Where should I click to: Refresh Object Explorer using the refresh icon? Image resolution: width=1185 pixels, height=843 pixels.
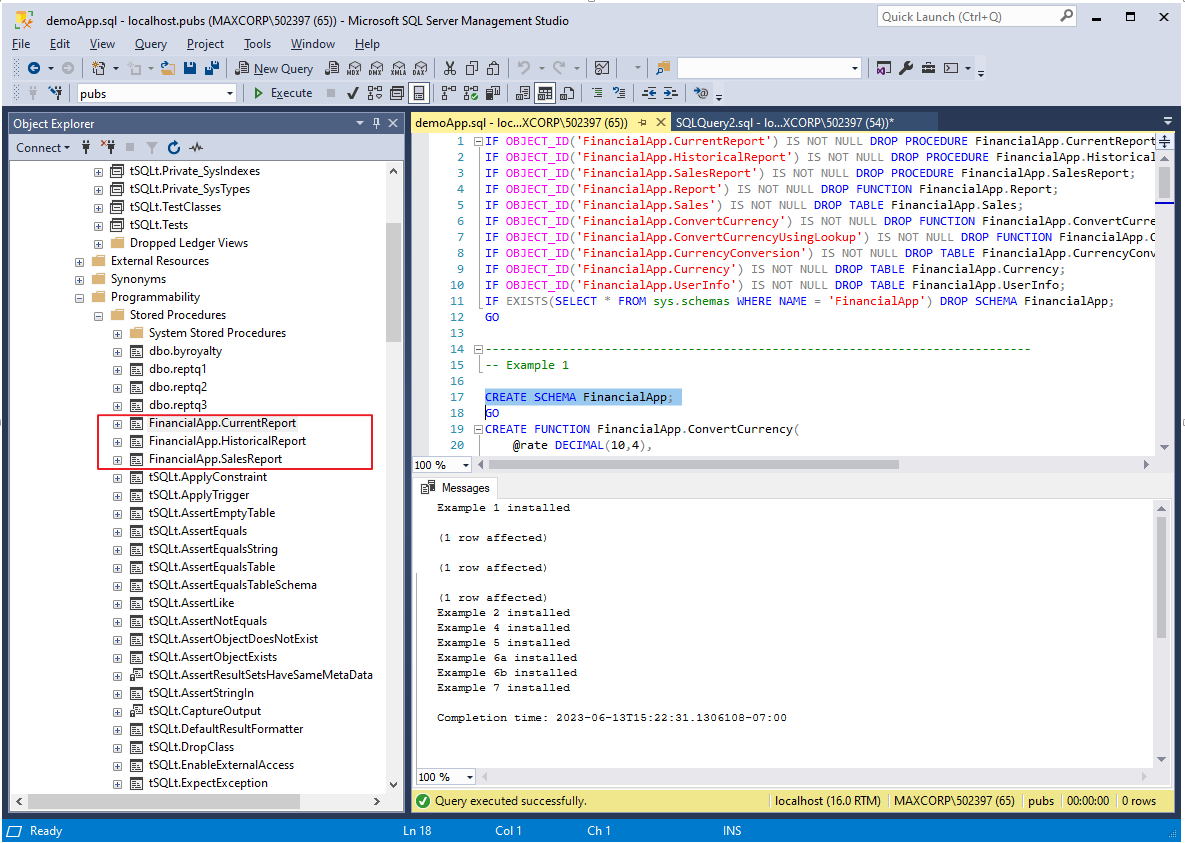click(174, 147)
